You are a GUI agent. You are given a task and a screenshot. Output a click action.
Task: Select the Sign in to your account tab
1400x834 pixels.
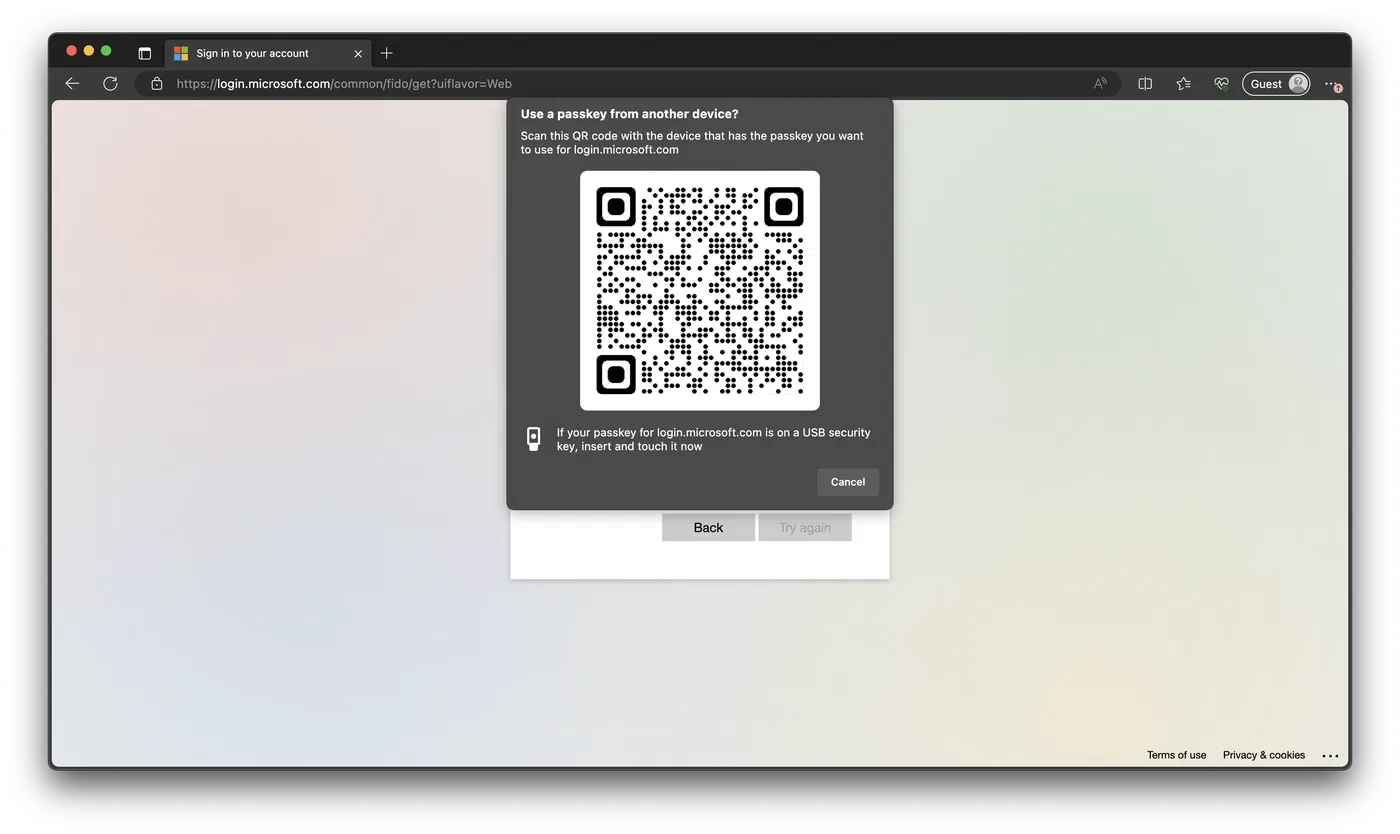pyautogui.click(x=266, y=53)
